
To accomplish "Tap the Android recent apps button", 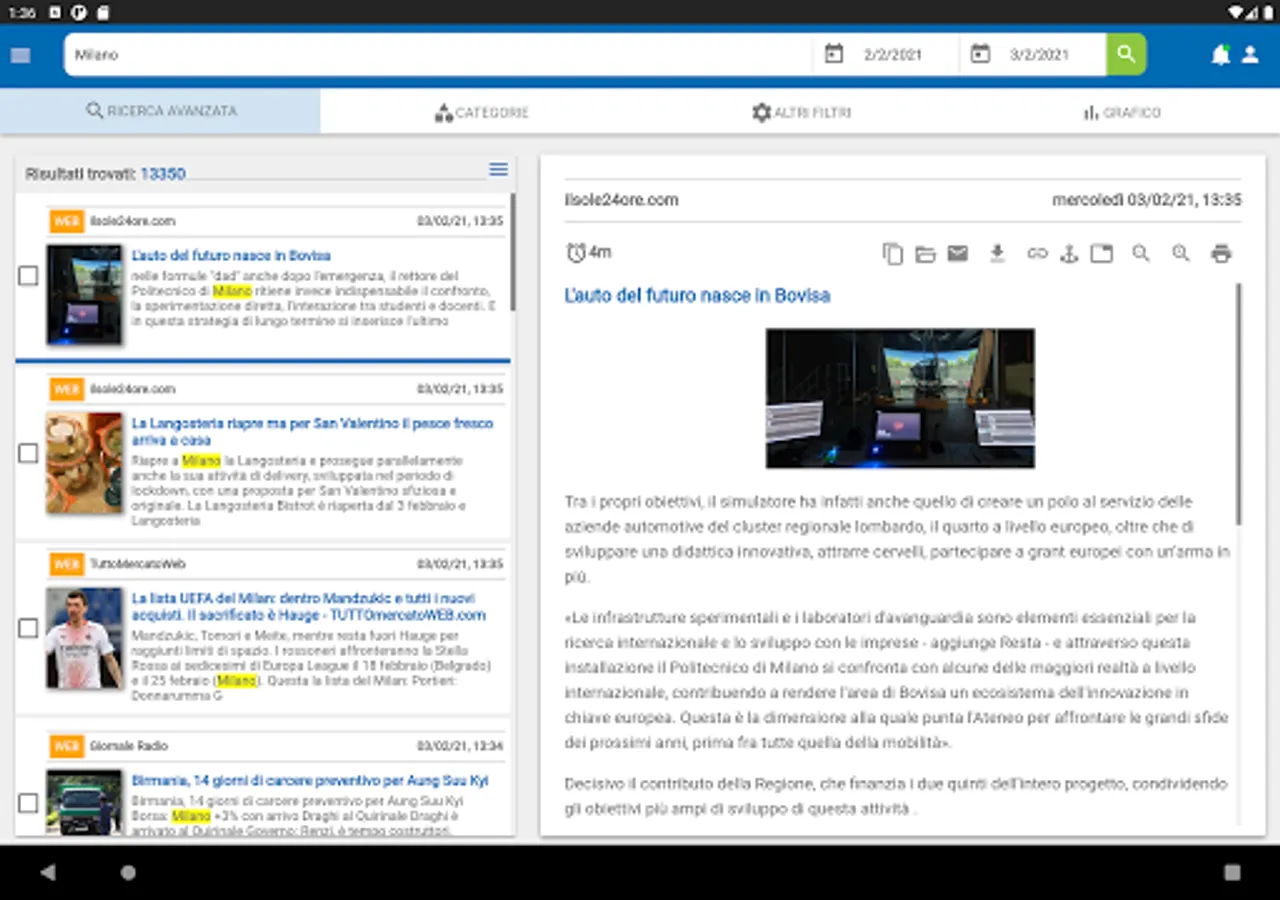I will coord(1232,872).
